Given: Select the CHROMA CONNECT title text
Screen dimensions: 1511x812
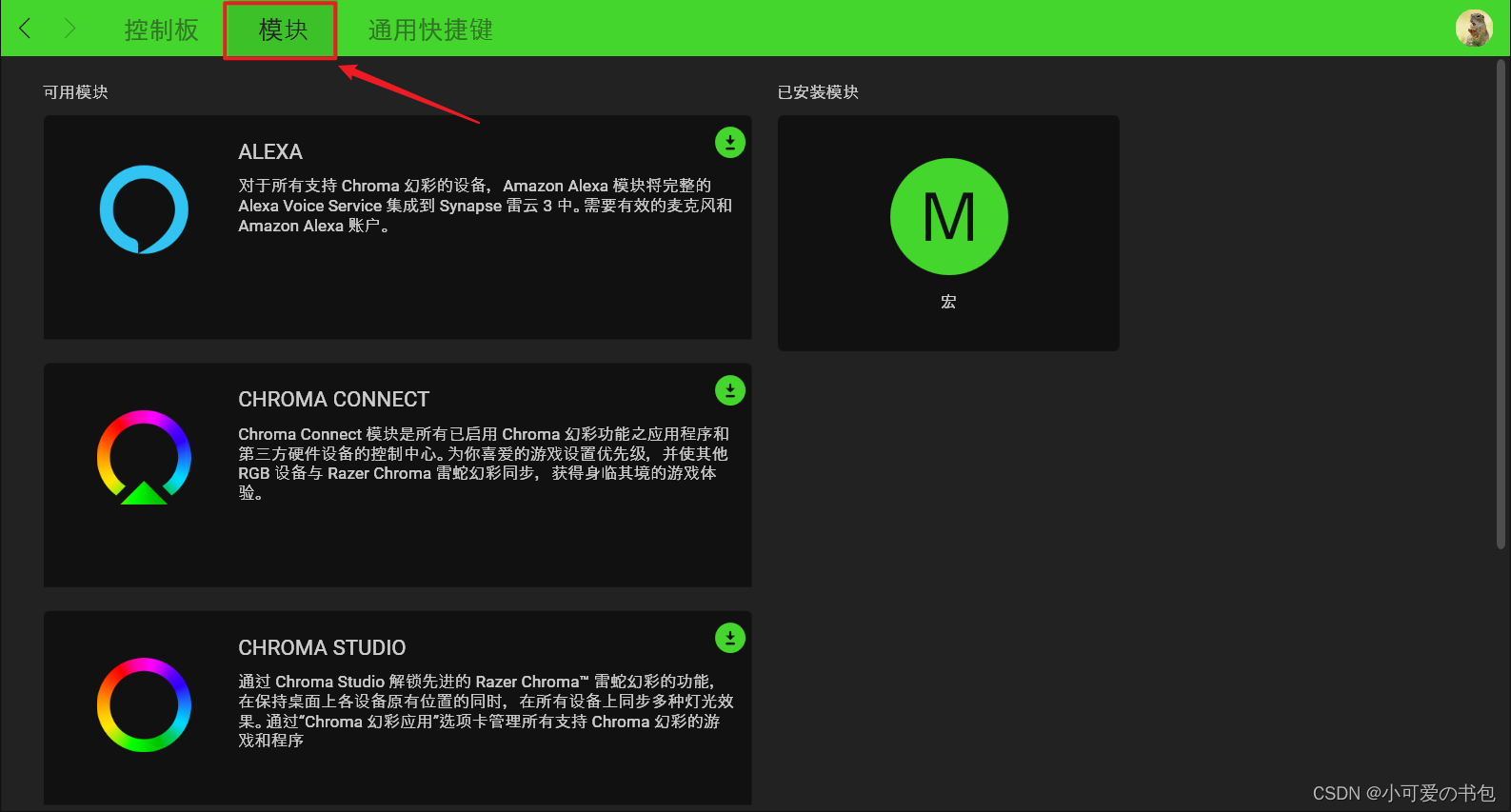Looking at the screenshot, I should click(x=333, y=400).
